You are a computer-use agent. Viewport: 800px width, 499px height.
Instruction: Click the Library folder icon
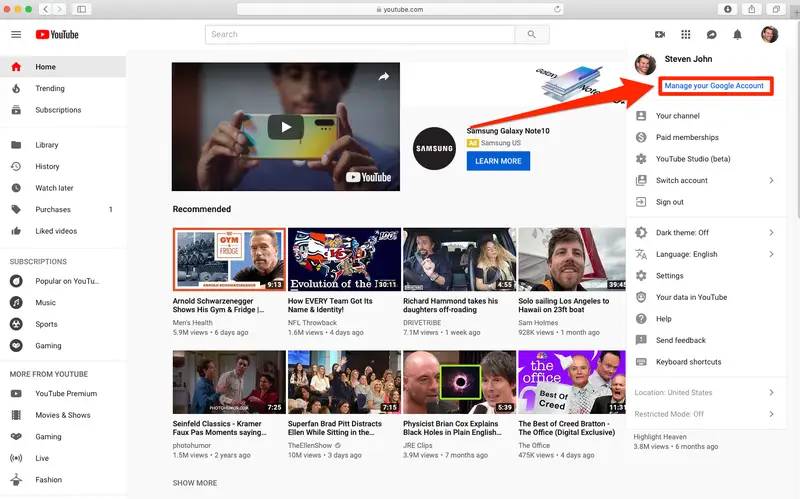[16, 145]
